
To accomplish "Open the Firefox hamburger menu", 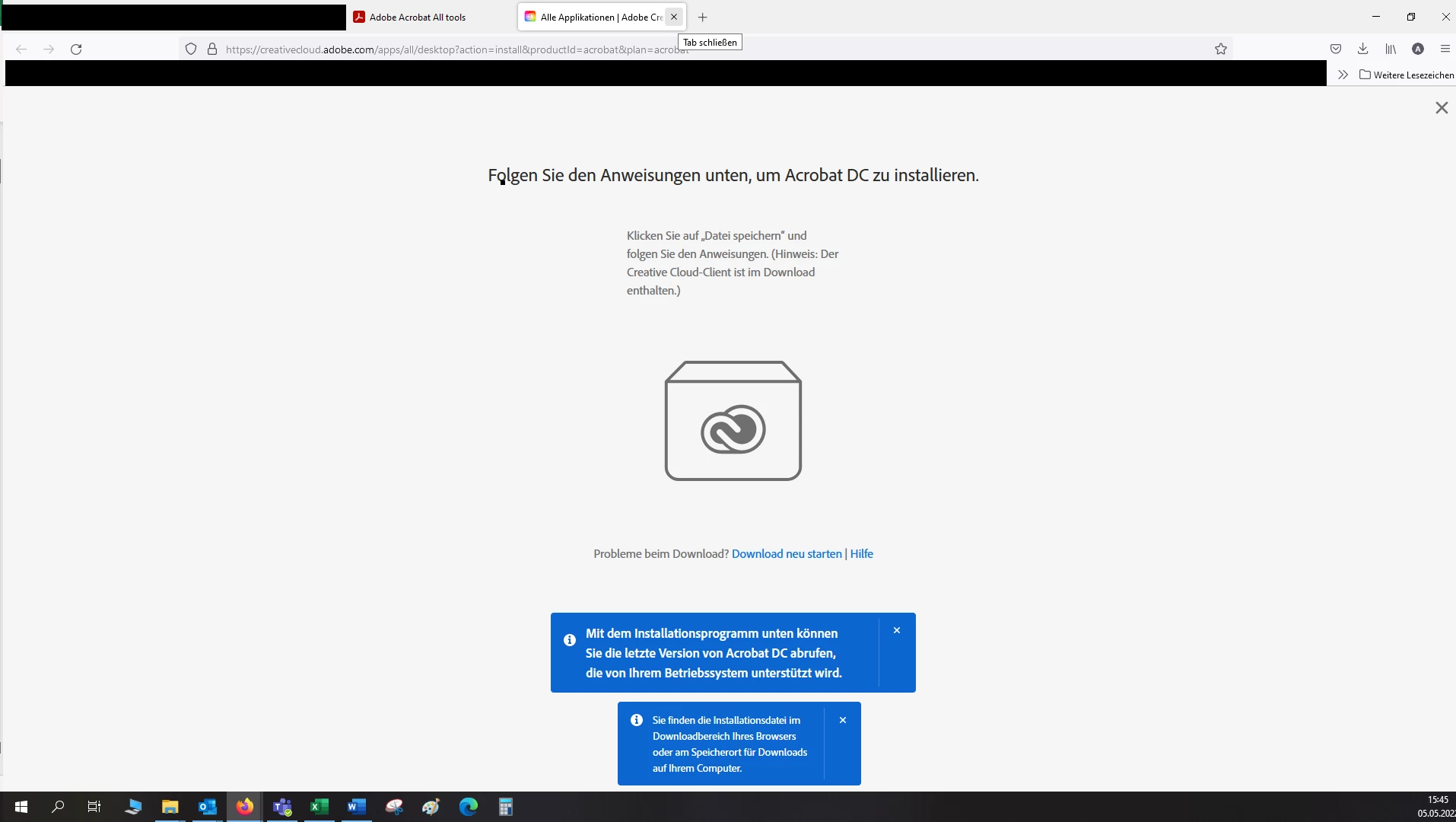I will click(1445, 49).
